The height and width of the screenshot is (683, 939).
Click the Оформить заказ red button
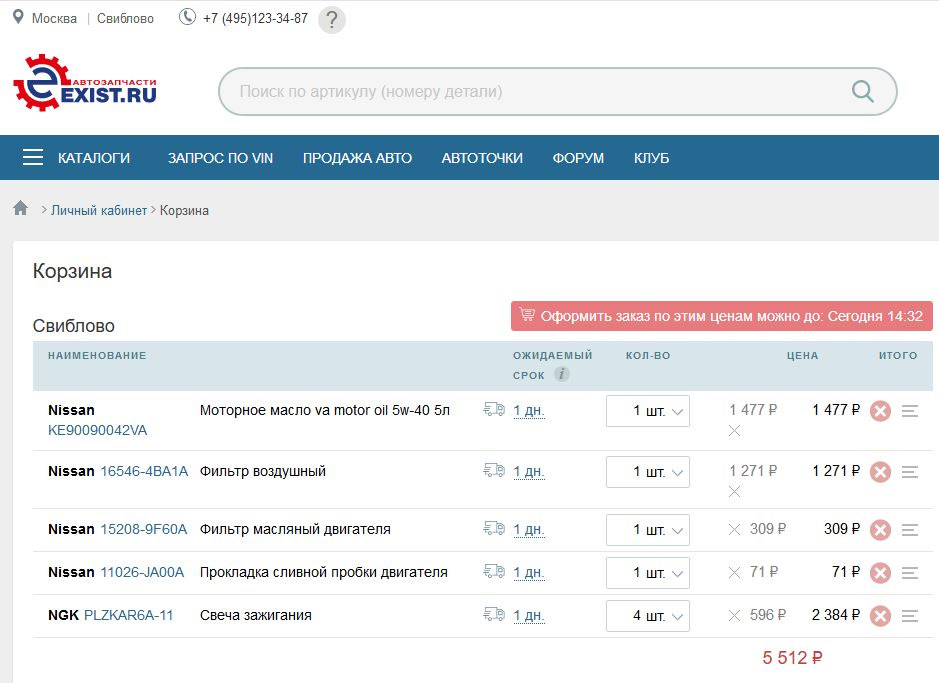coord(722,316)
